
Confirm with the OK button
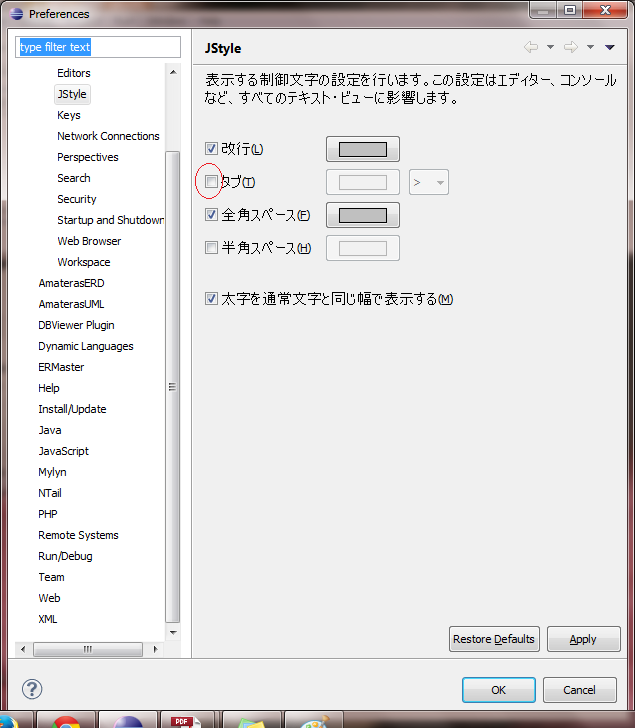pos(499,690)
